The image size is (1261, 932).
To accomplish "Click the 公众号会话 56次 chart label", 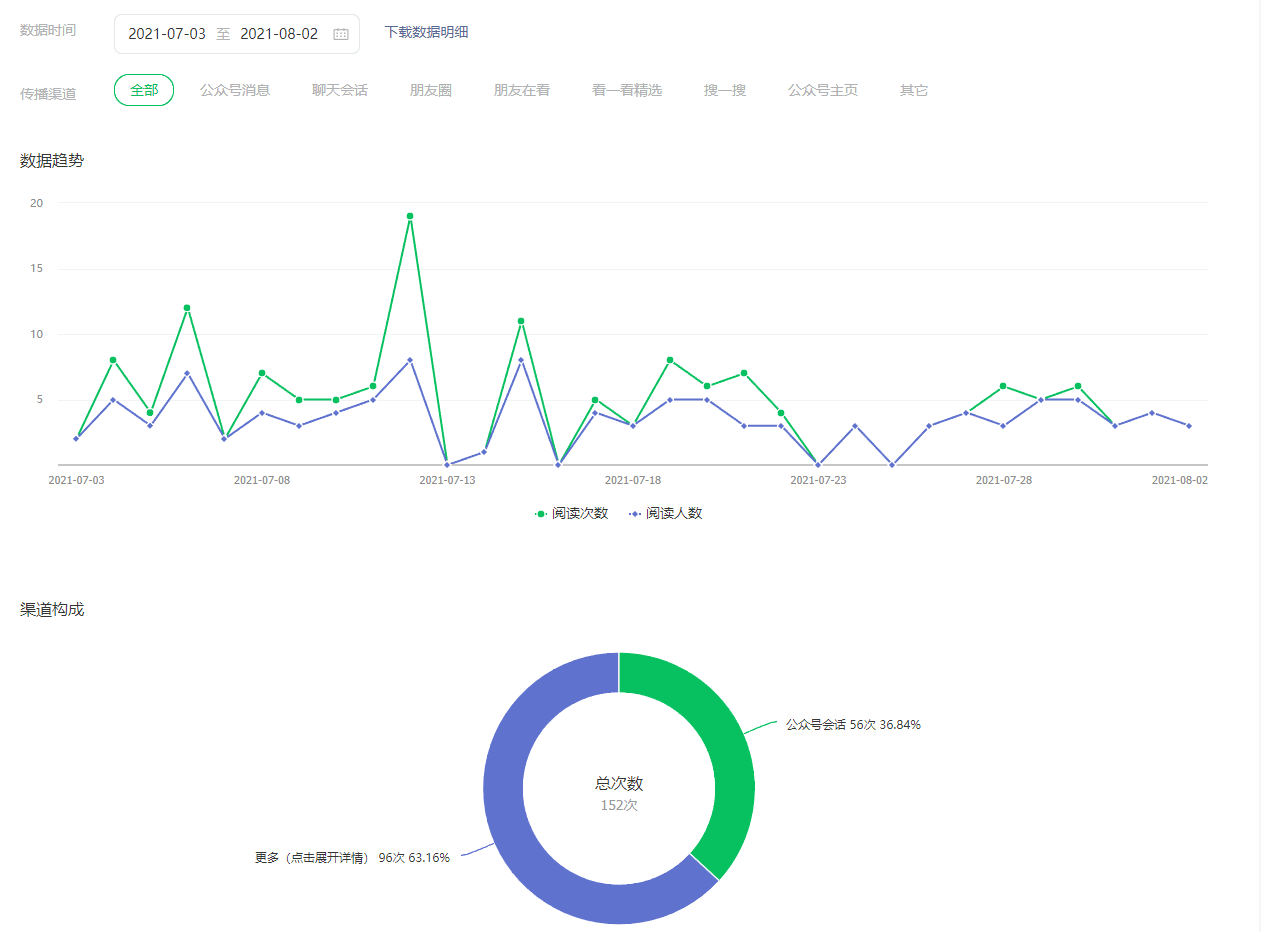I will pos(852,725).
